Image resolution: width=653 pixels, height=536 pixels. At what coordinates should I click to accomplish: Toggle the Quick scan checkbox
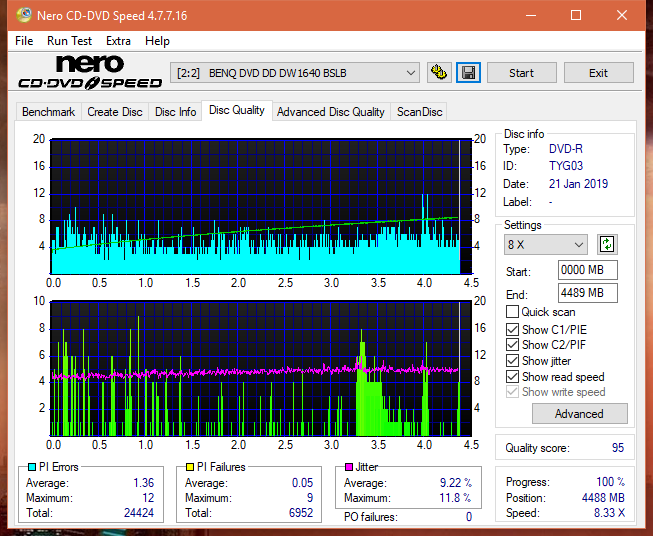(512, 312)
